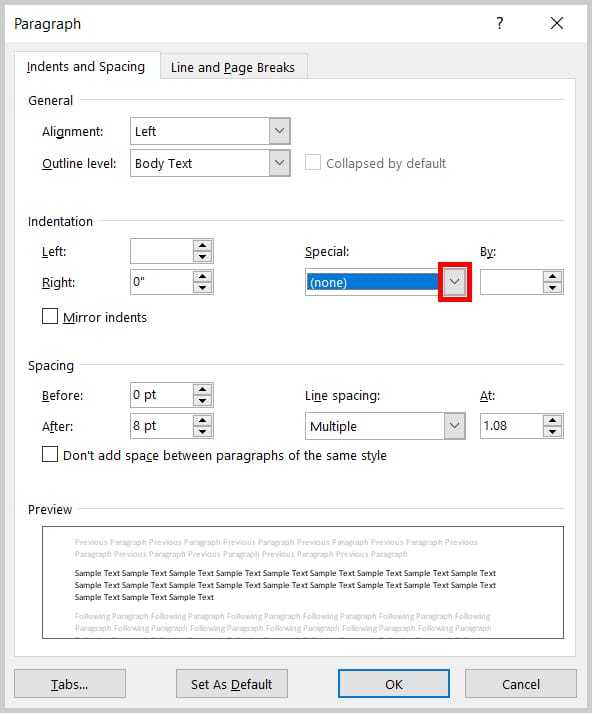Select the Indents and Spacing tab
Viewport: 592px width, 713px height.
click(86, 66)
